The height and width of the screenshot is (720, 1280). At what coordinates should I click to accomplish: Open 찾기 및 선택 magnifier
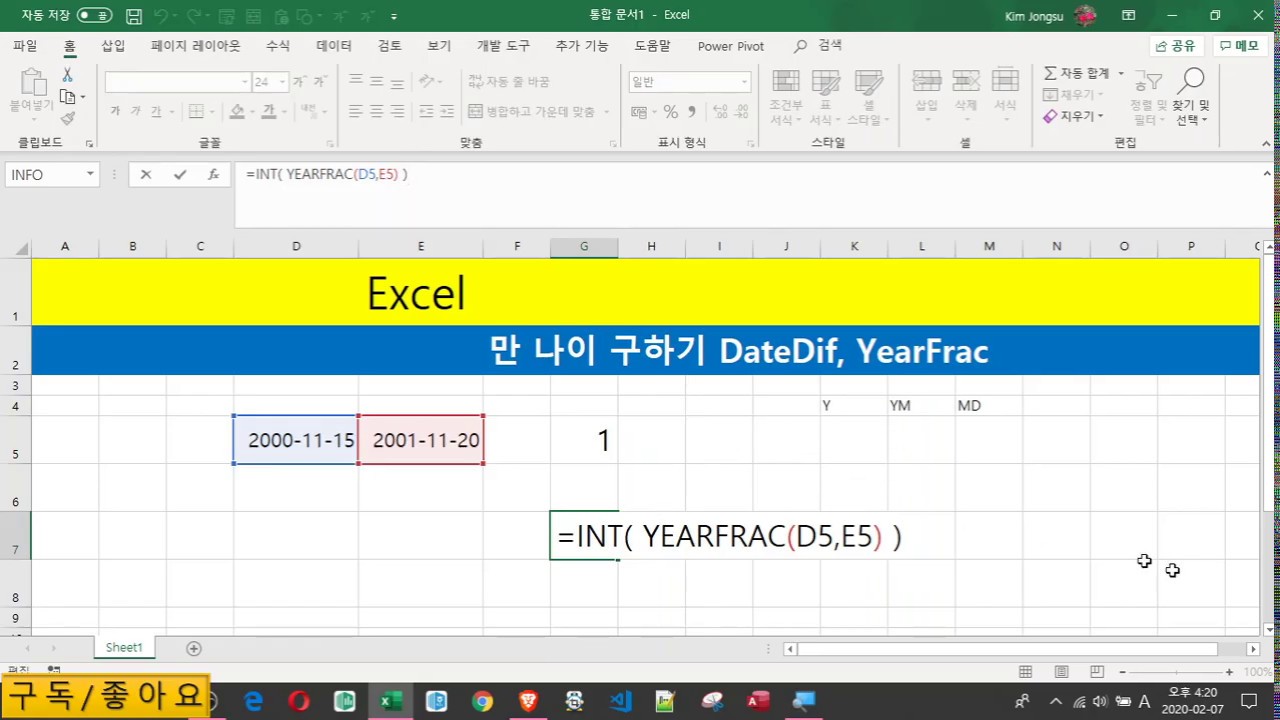[1191, 97]
